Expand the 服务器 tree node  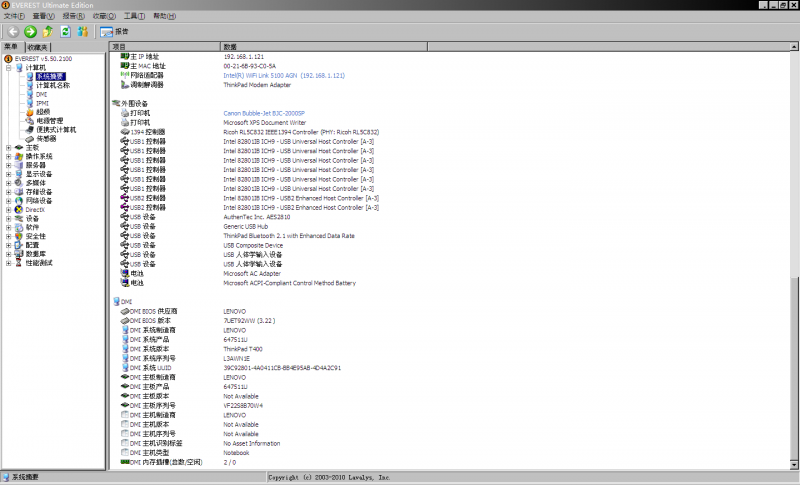coord(9,165)
